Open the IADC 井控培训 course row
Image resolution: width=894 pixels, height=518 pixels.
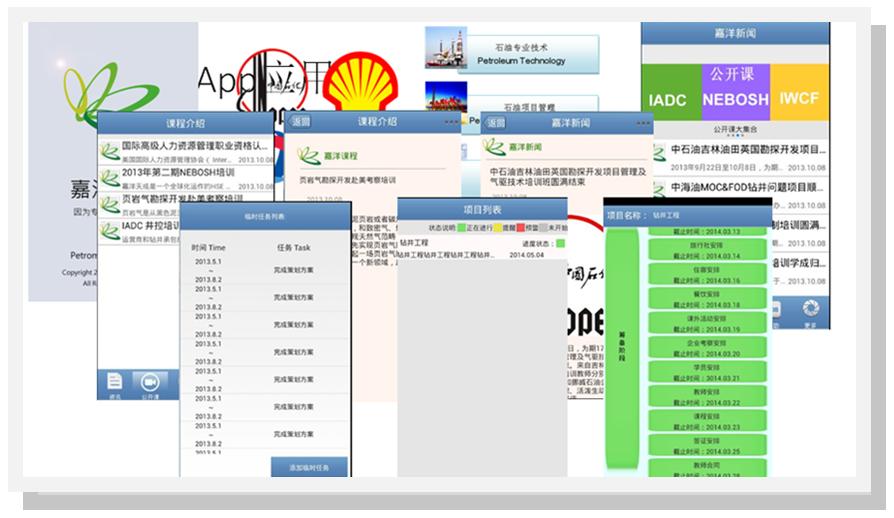point(139,231)
